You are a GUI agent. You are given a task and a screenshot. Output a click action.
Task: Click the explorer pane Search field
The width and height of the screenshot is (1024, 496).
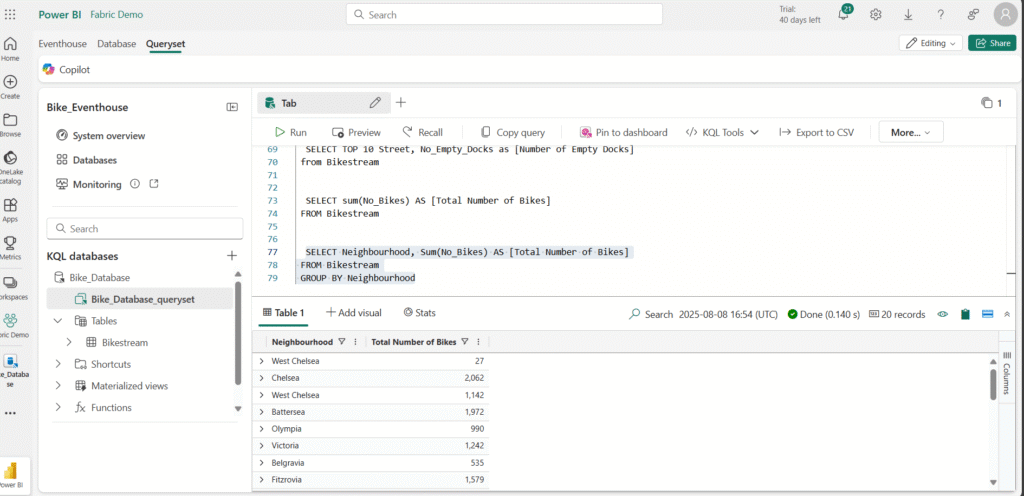tap(145, 228)
